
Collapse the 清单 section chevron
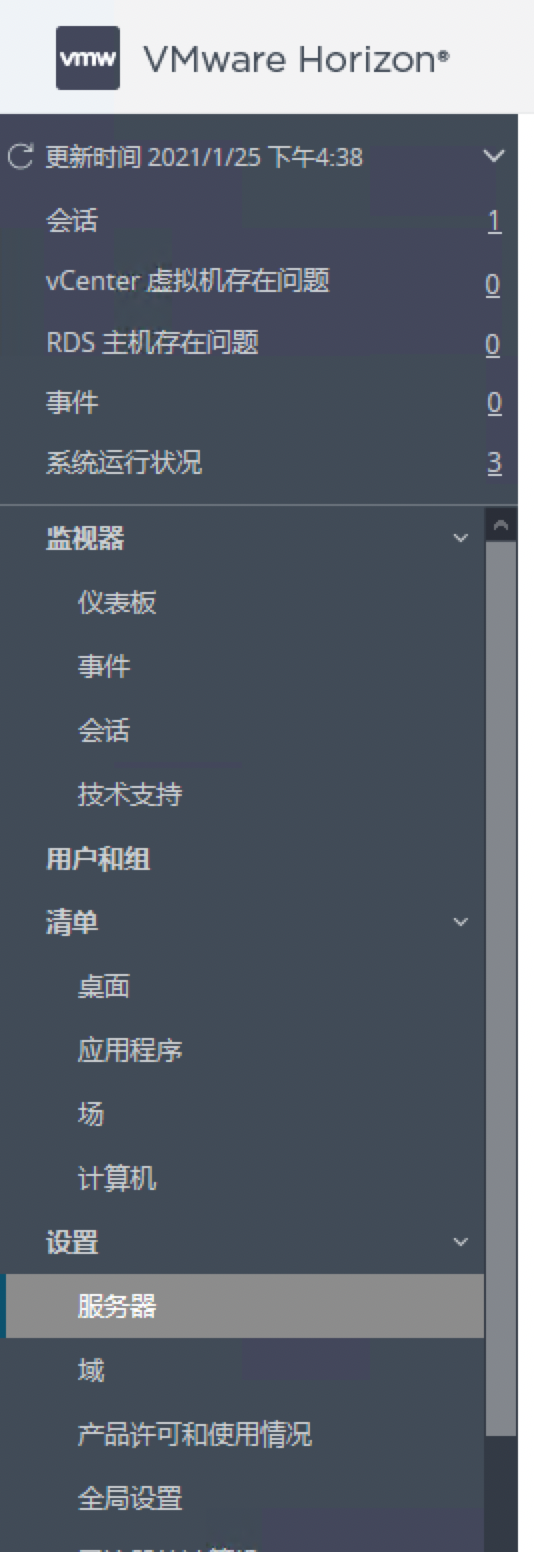click(460, 922)
